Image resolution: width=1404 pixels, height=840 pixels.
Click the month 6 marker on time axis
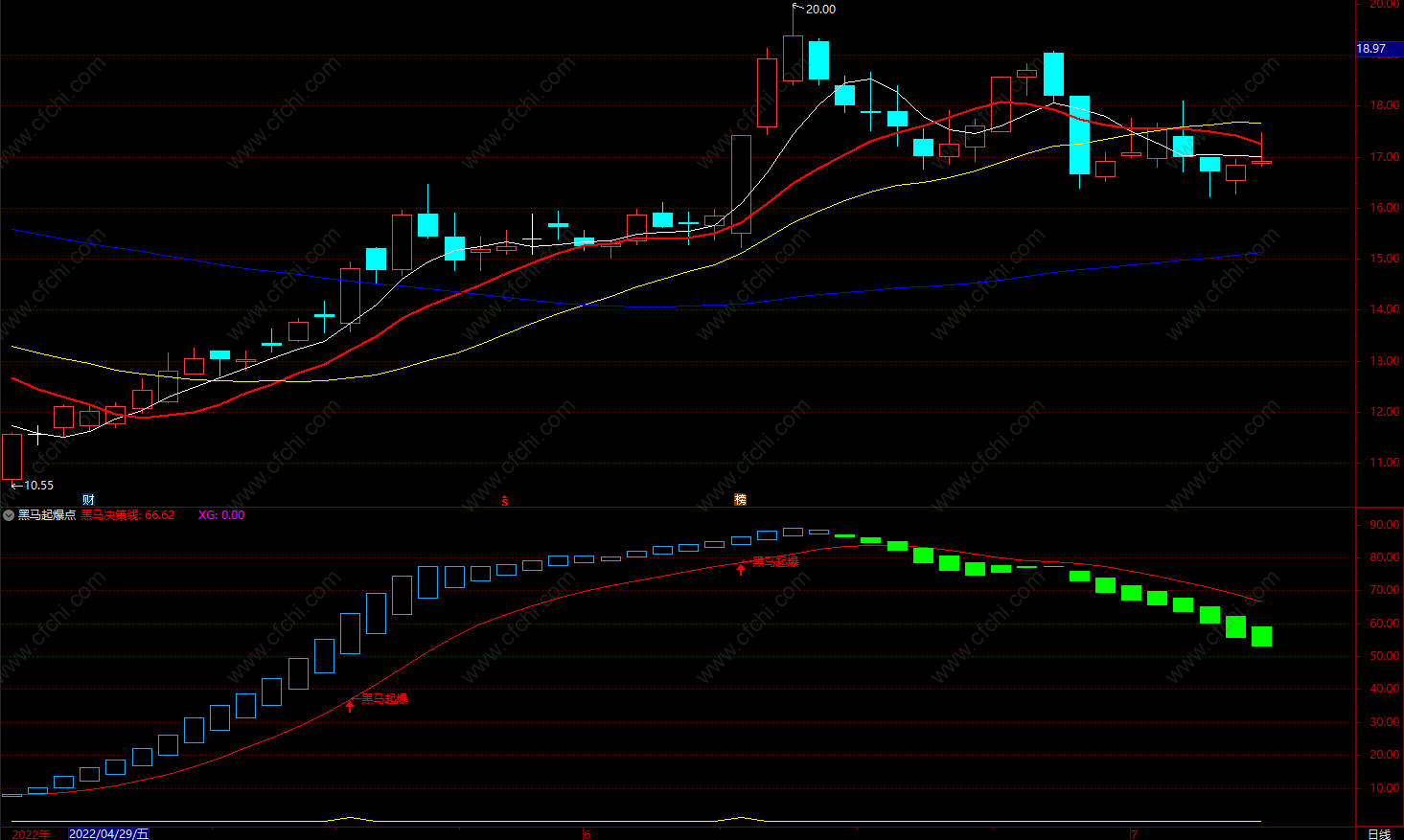(587, 834)
